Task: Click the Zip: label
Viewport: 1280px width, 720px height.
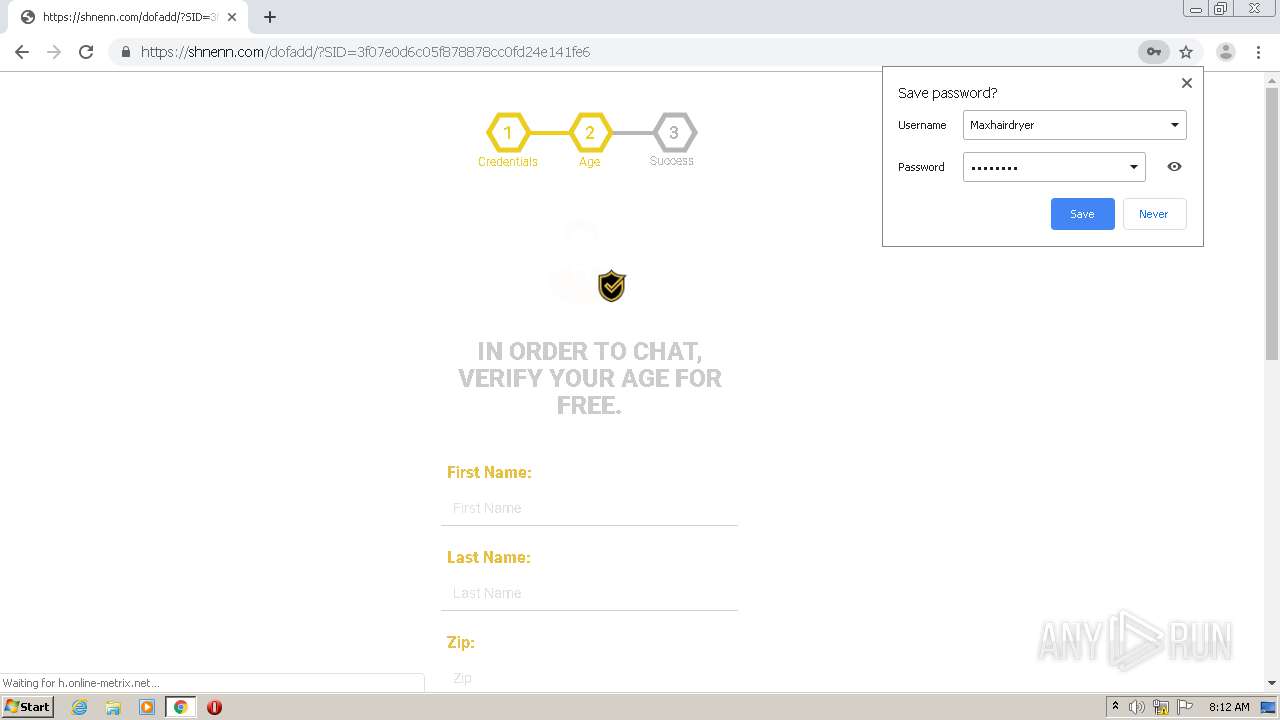Action: tap(460, 642)
